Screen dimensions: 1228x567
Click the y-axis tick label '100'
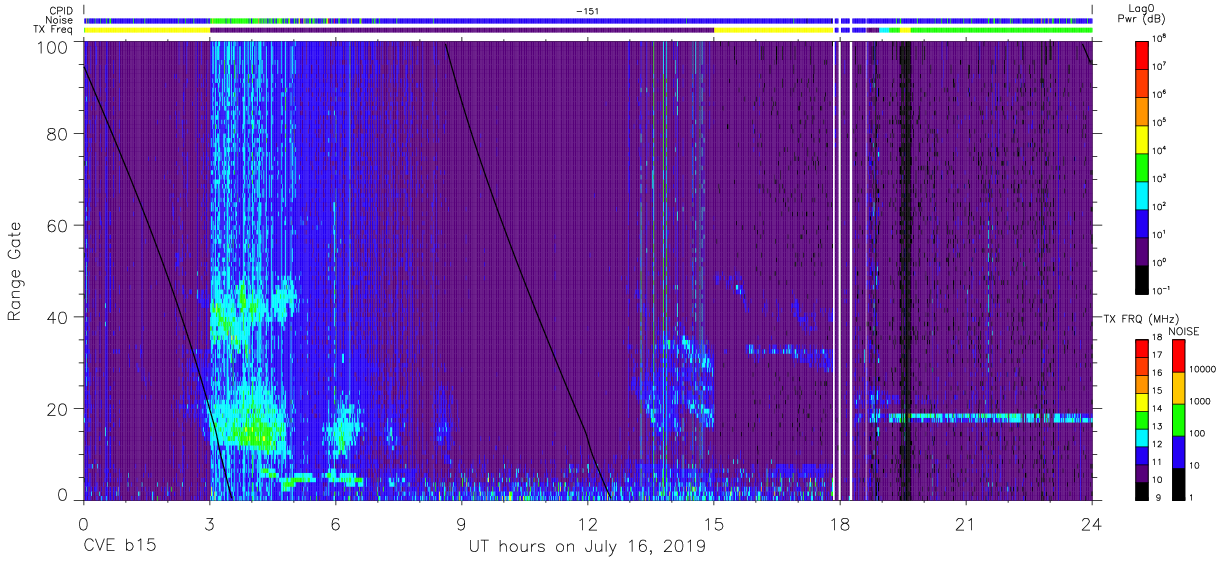point(53,46)
